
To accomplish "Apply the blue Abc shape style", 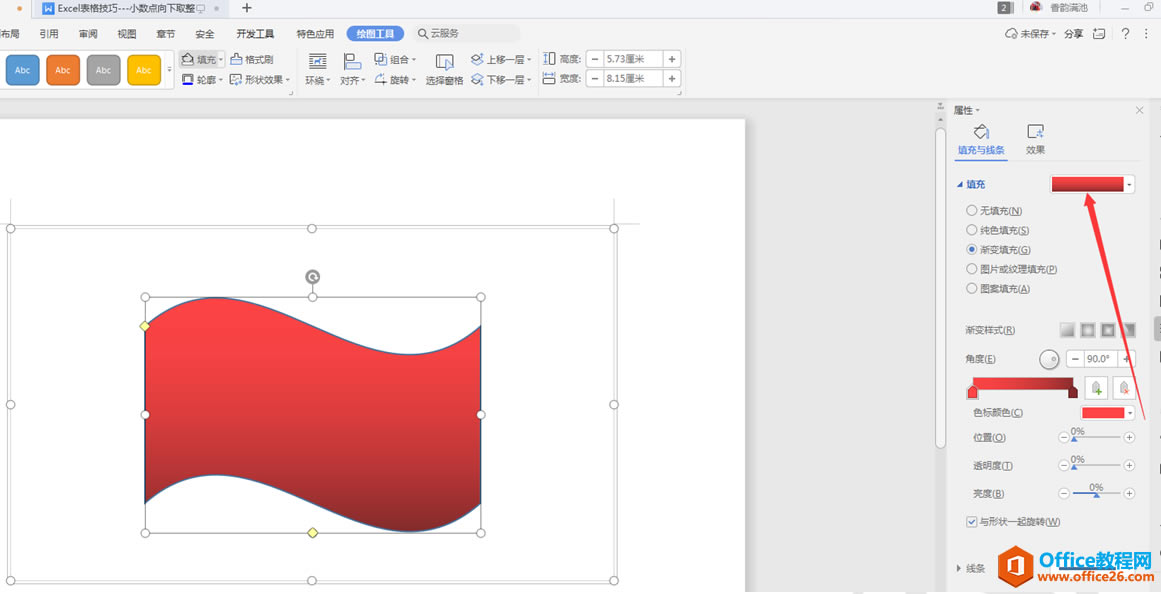I will 22,70.
